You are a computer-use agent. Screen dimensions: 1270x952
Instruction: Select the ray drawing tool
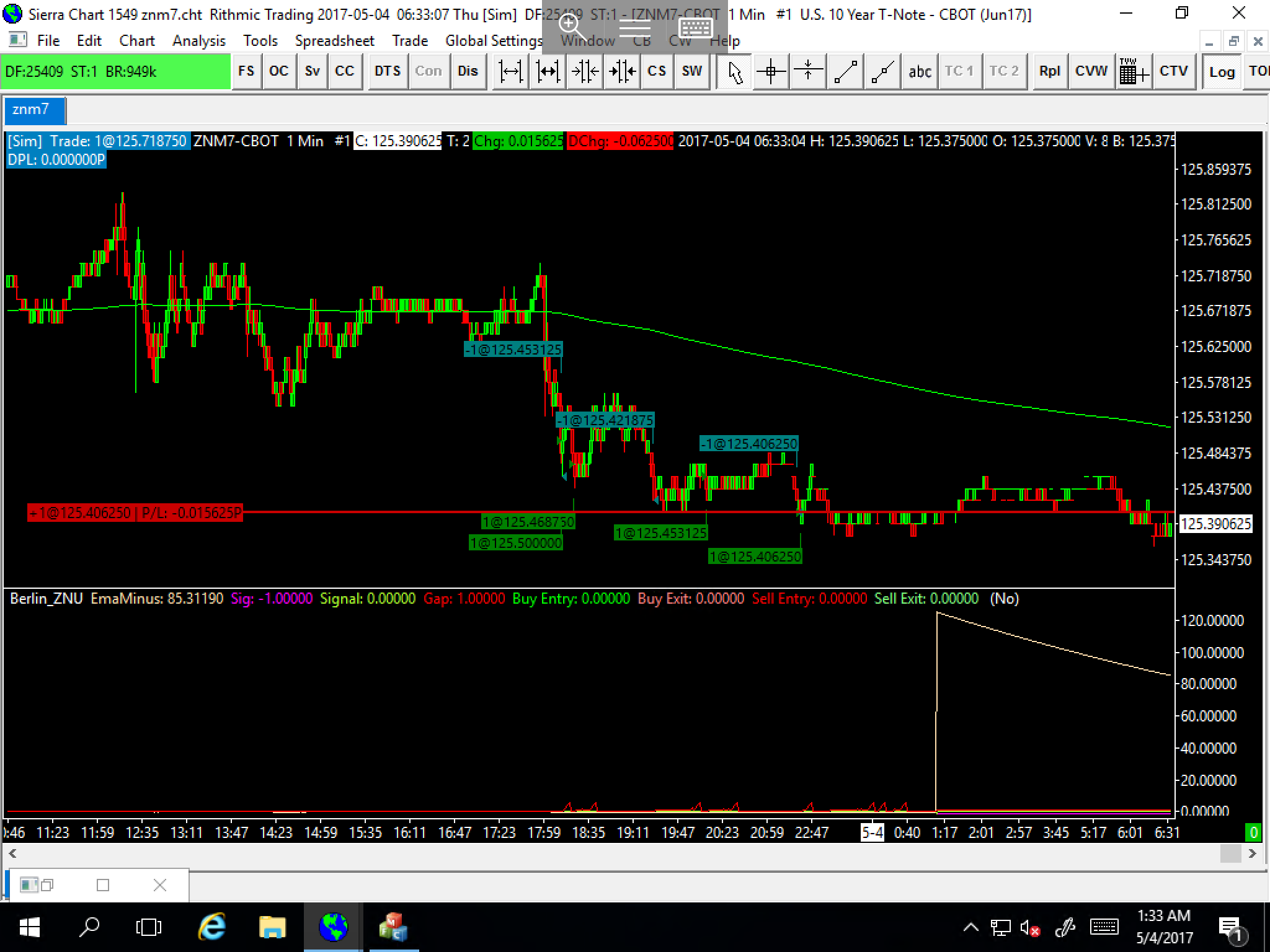point(882,72)
